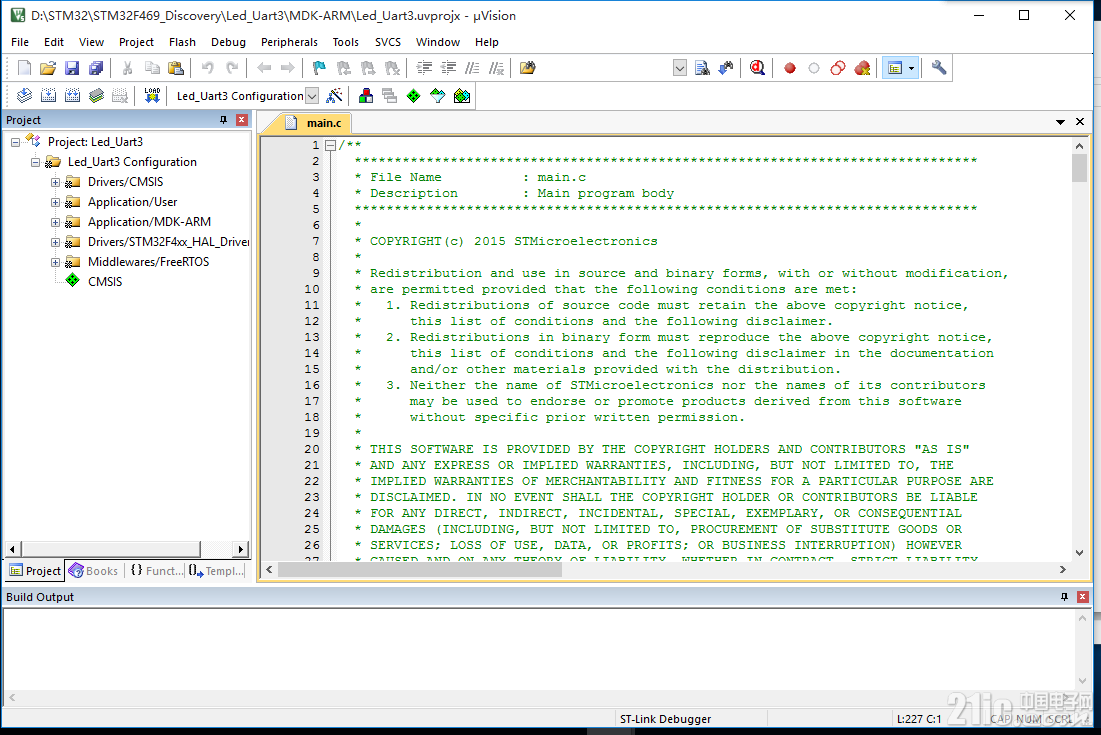The image size is (1101, 735).
Task: Open the Peripherals menu
Action: (x=289, y=42)
